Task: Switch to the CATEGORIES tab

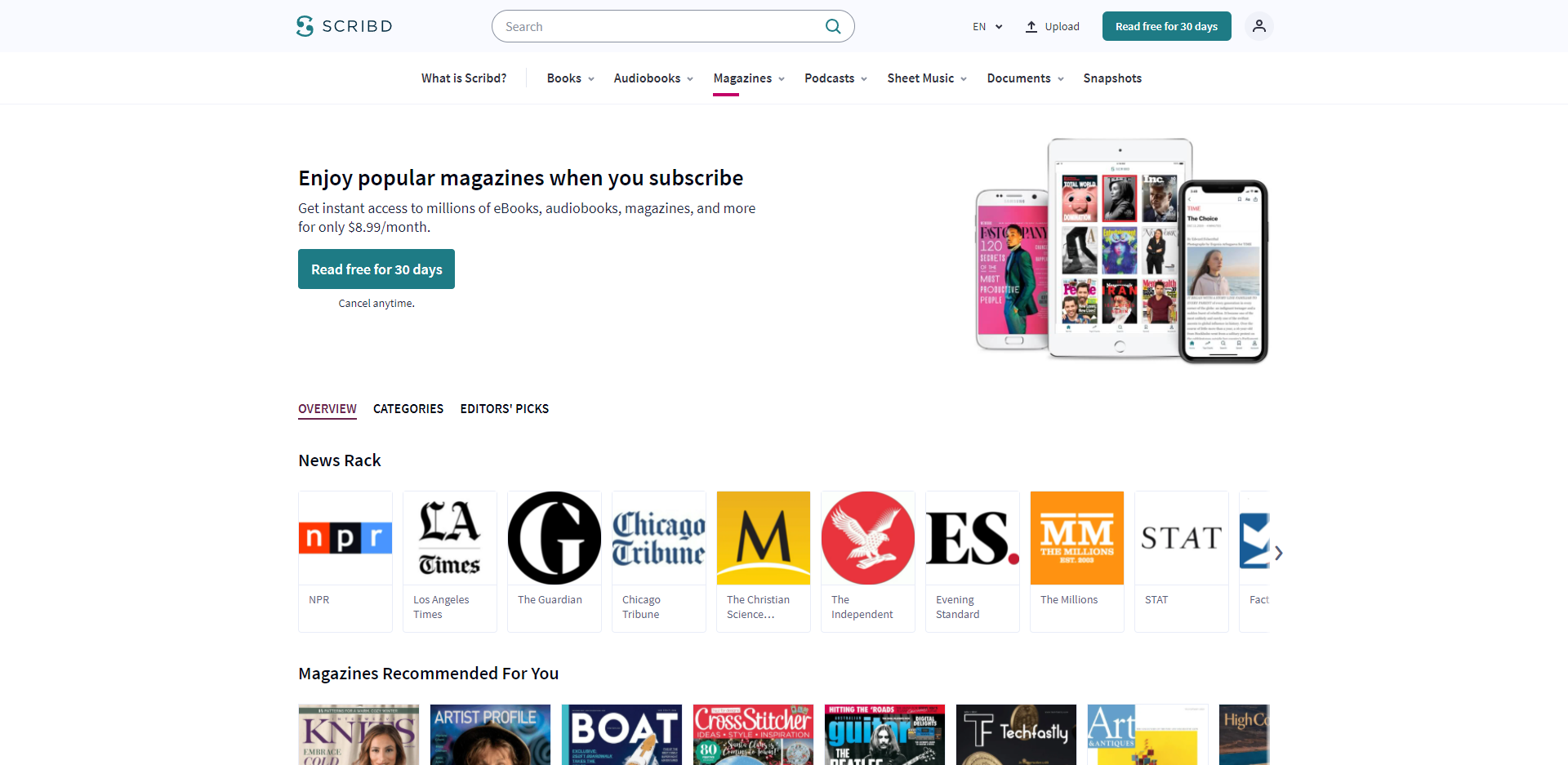Action: coord(408,409)
